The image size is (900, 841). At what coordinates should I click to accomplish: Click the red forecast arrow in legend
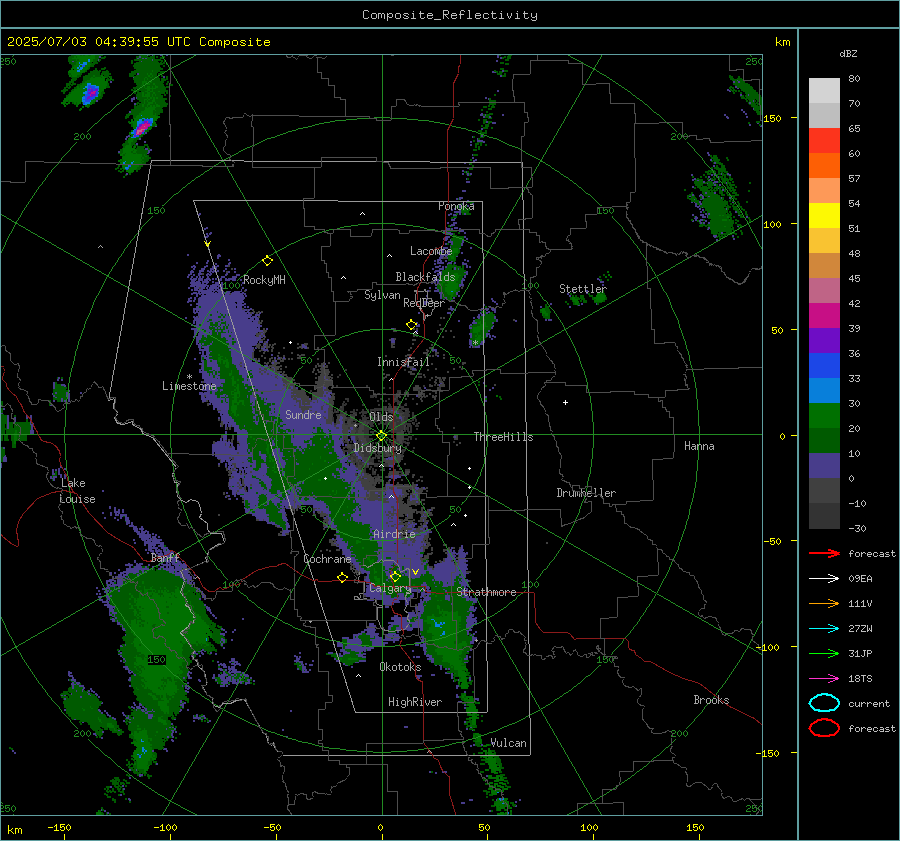(824, 553)
